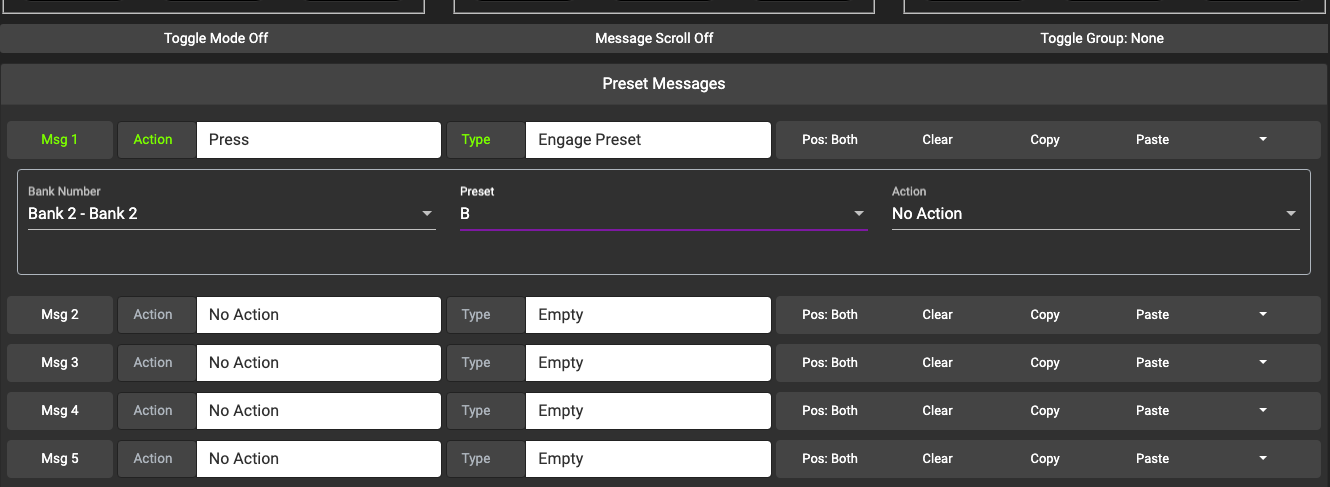Viewport: 1330px width, 487px height.
Task: Click Copy on the Msg 1 row
Action: pos(1045,140)
